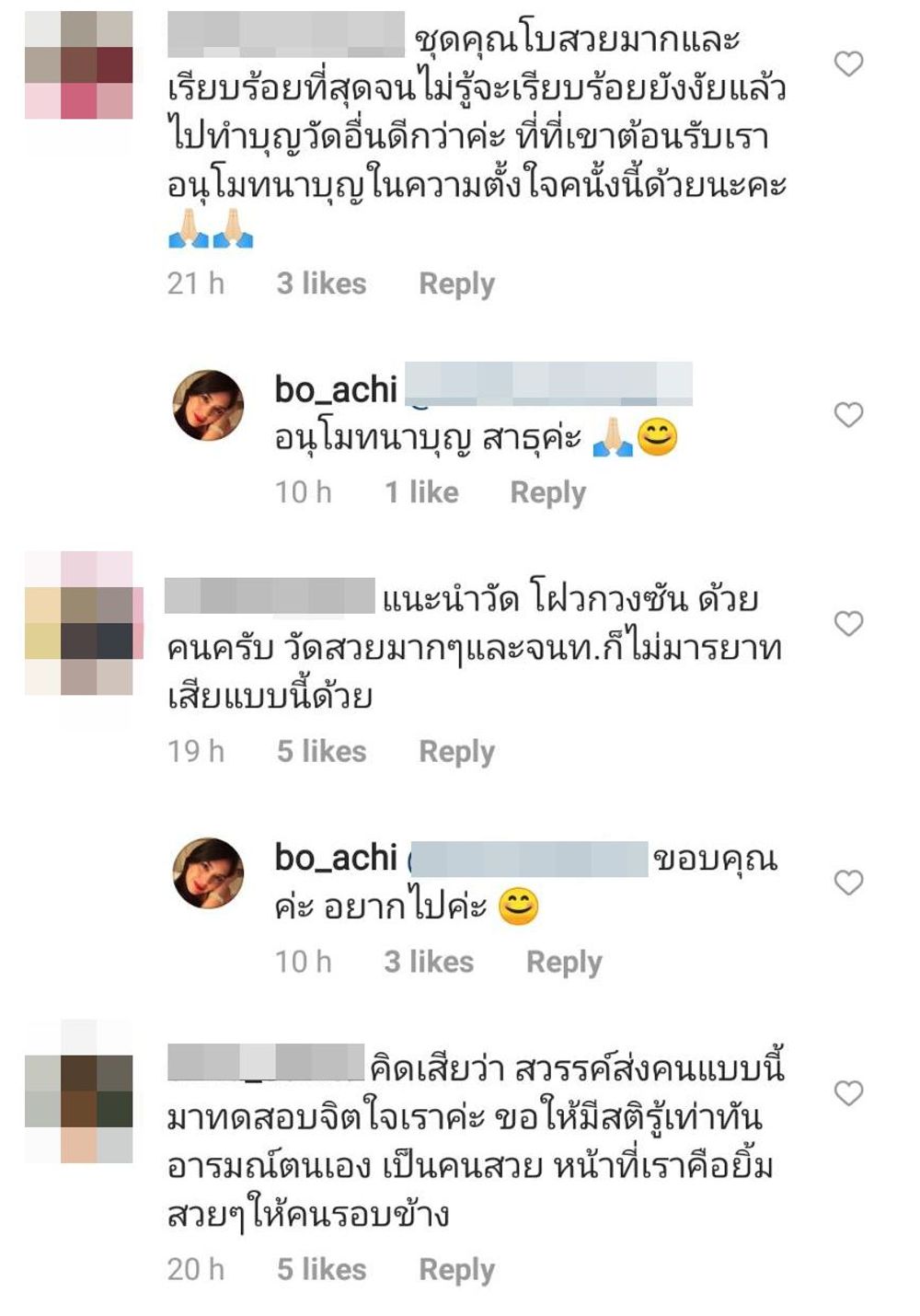Screen dimensions: 920x1316
Task: Open bo_achi's avatar on the second reply
Action: pos(209,873)
